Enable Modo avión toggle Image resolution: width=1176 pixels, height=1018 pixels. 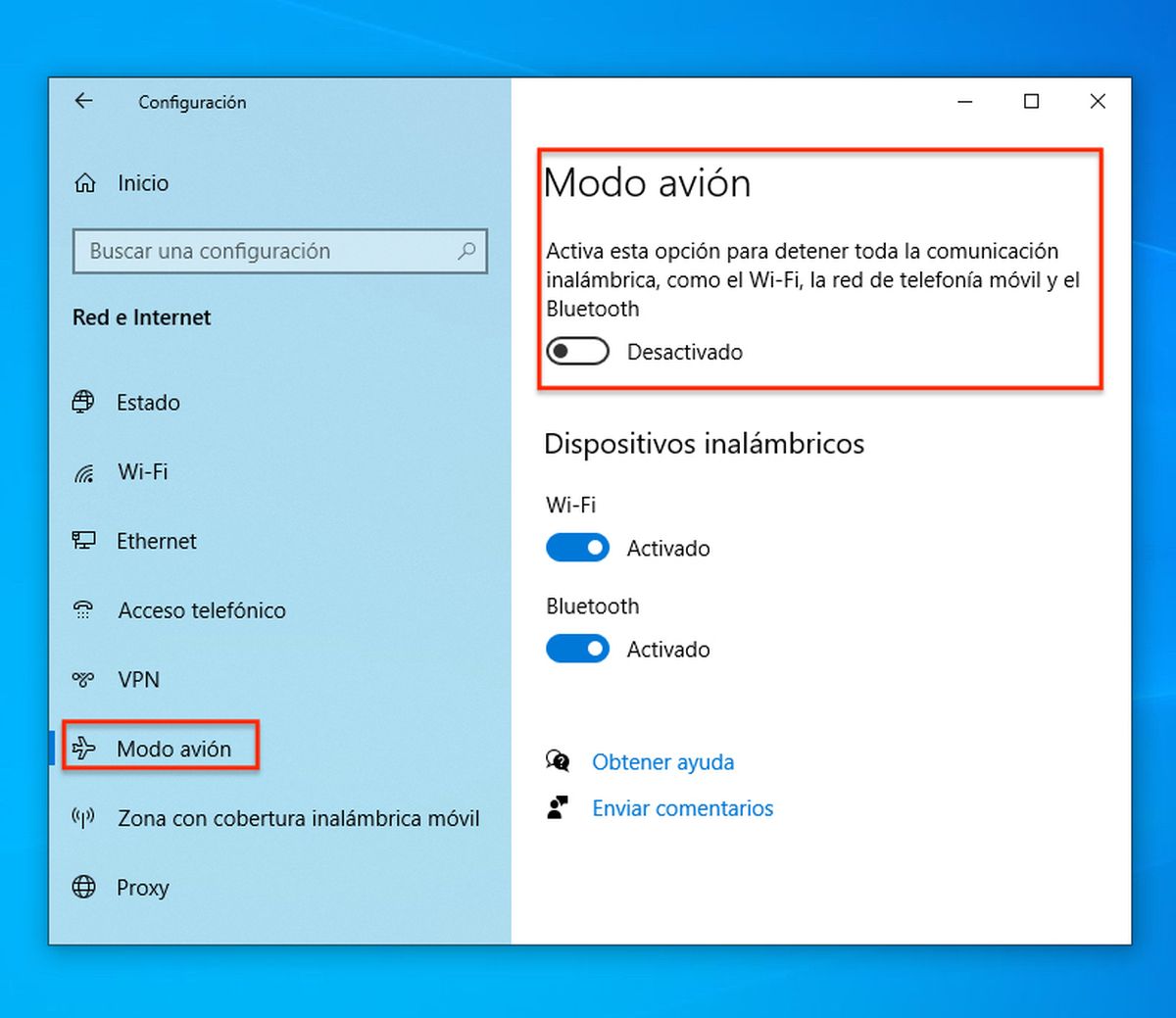click(577, 351)
